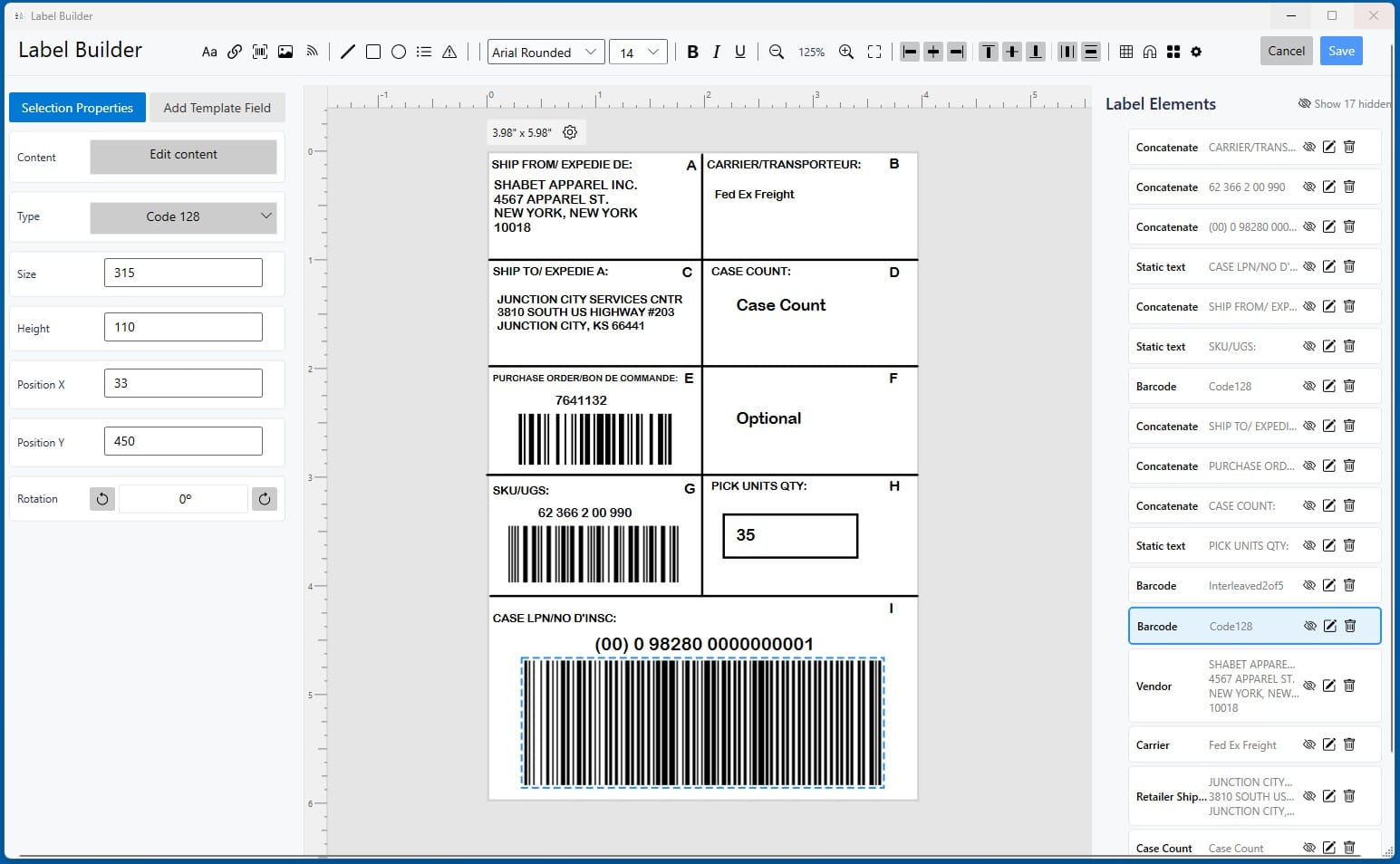Viewport: 1400px width, 864px height.
Task: Show 17 hidden elements
Action: [1344, 104]
